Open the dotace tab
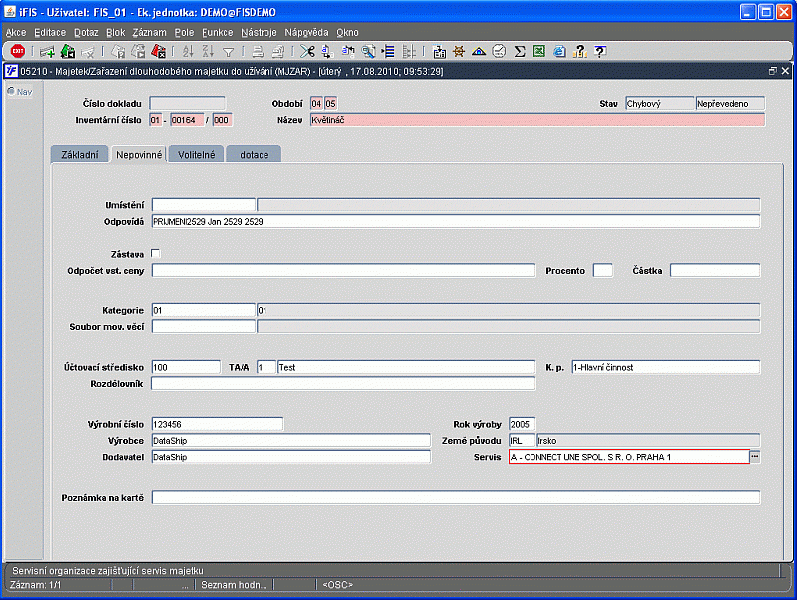The height and width of the screenshot is (600, 797). 253,154
